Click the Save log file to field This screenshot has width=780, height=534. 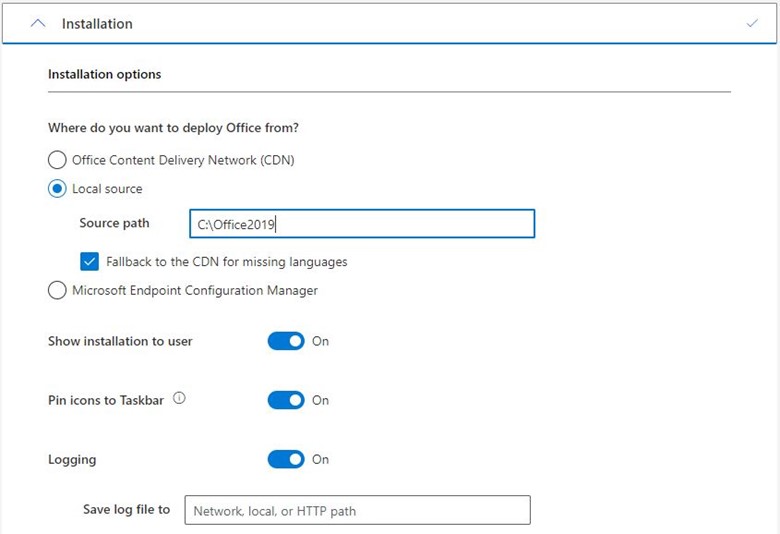(357, 510)
